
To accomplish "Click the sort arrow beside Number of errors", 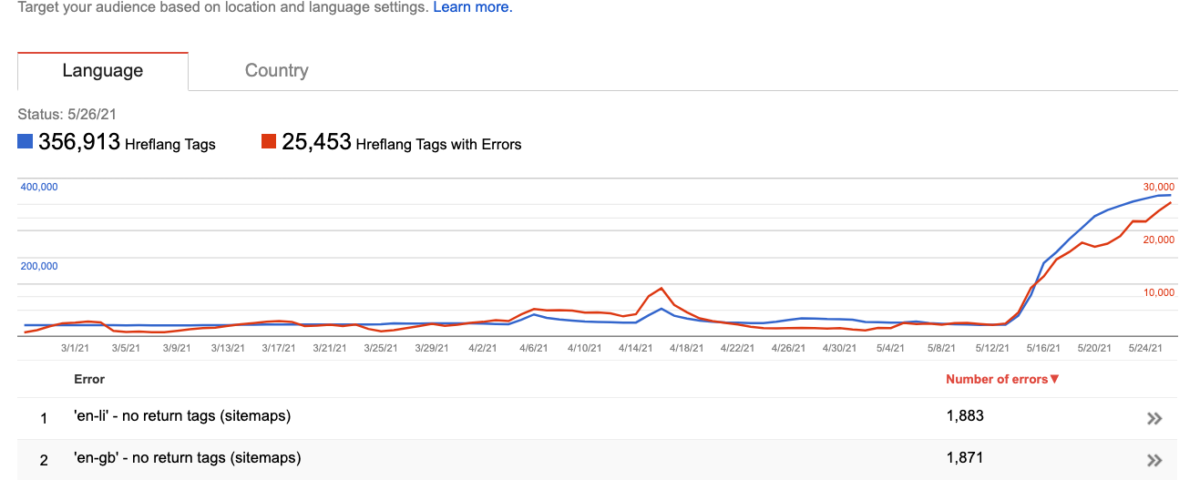I will [1054, 379].
